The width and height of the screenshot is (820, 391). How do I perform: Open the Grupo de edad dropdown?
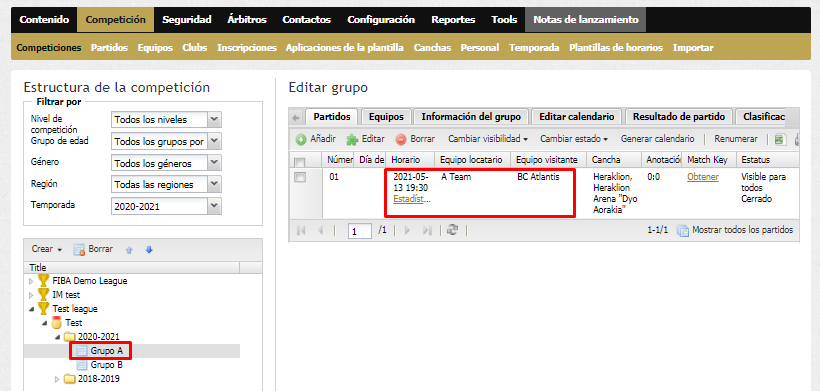[214, 141]
